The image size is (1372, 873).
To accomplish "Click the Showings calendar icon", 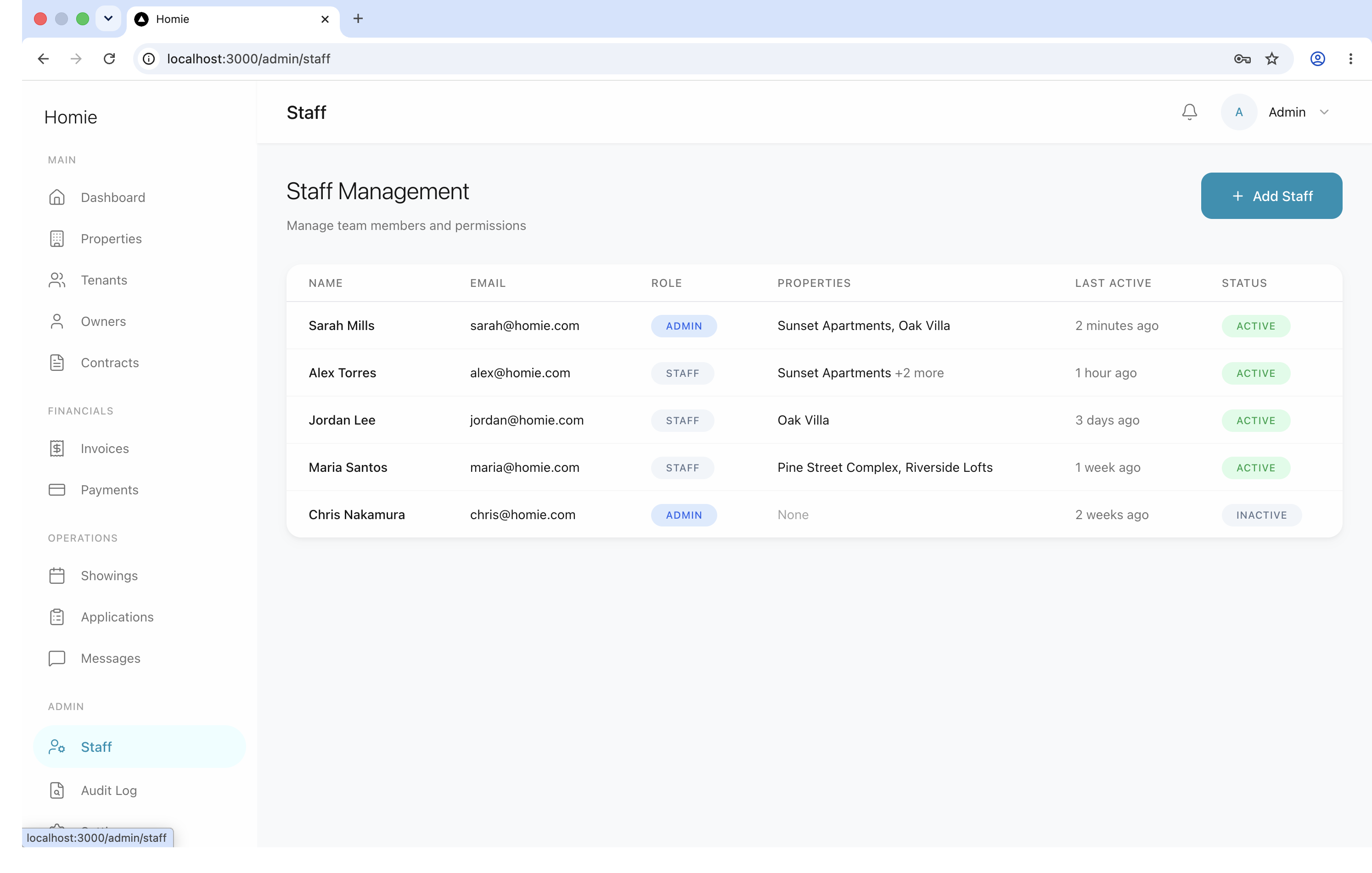I will click(x=57, y=576).
